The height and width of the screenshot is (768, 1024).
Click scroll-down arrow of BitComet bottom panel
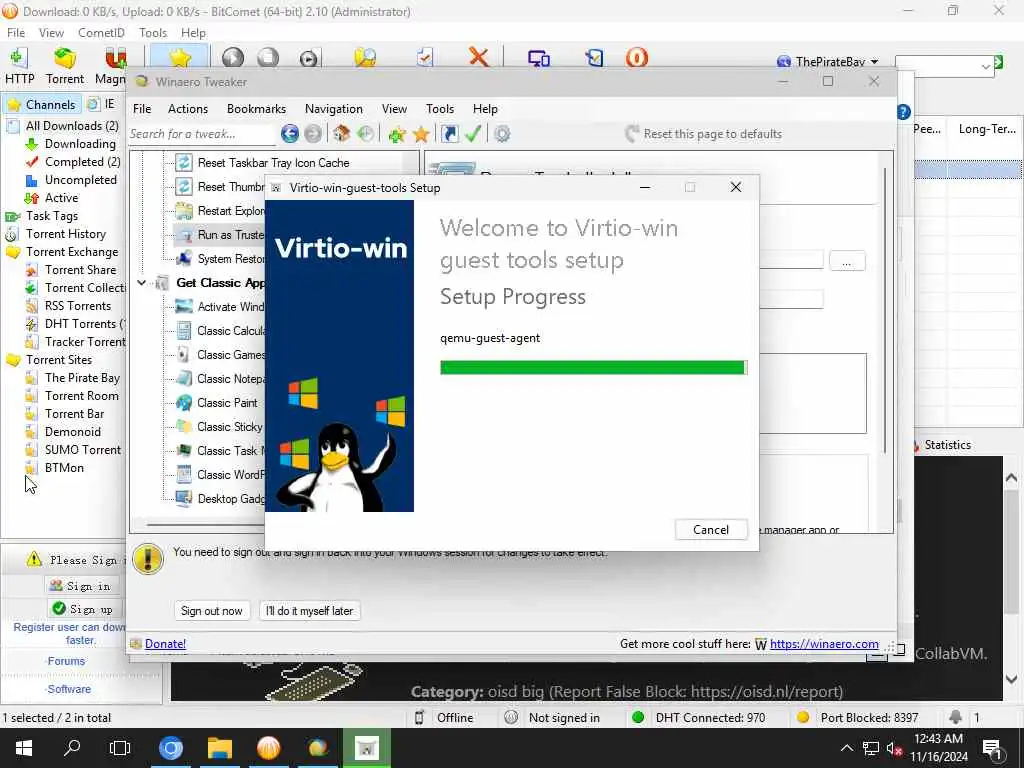pos(1012,679)
